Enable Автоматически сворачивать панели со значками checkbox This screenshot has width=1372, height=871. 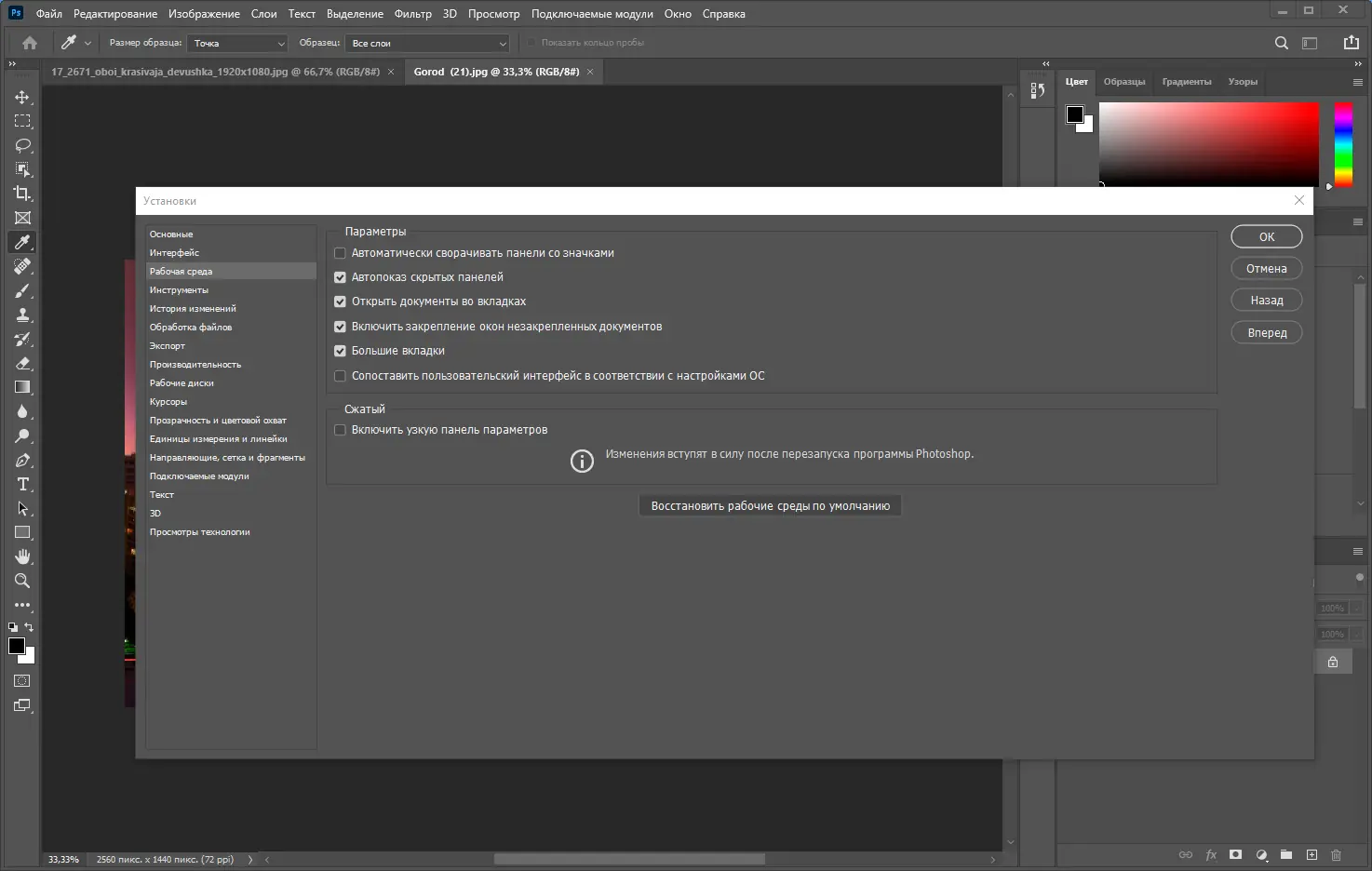[340, 253]
